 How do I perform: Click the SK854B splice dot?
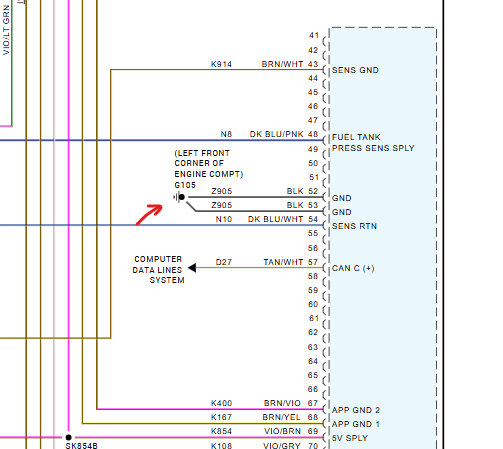tap(68, 437)
